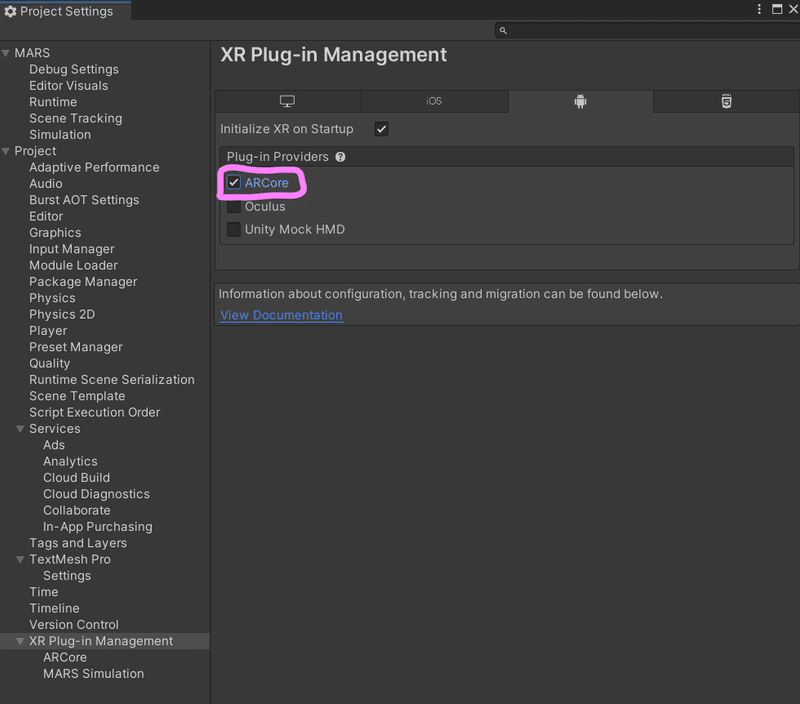Click the search magnifier icon
The image size is (800, 704).
pos(502,31)
